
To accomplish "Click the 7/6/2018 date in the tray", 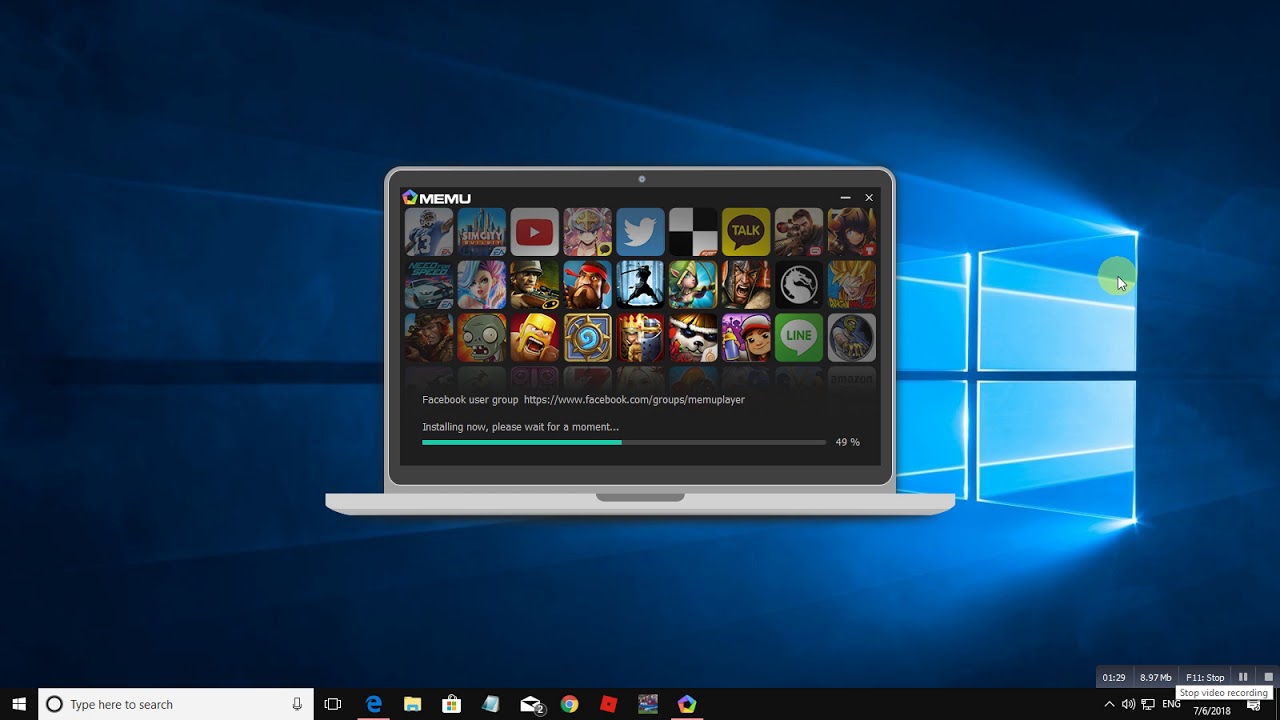I will click(x=1212, y=711).
